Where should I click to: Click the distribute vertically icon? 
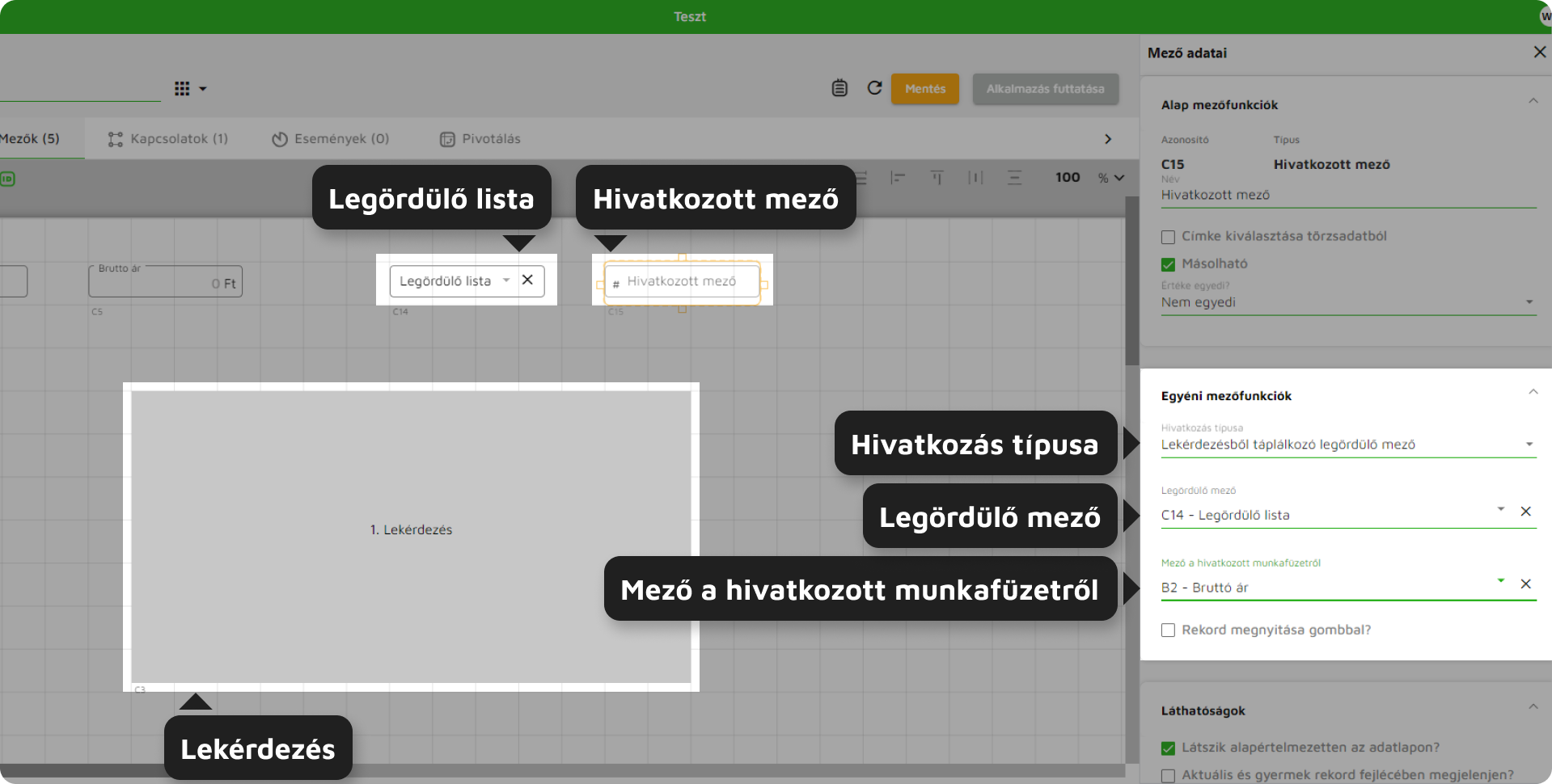1014,178
